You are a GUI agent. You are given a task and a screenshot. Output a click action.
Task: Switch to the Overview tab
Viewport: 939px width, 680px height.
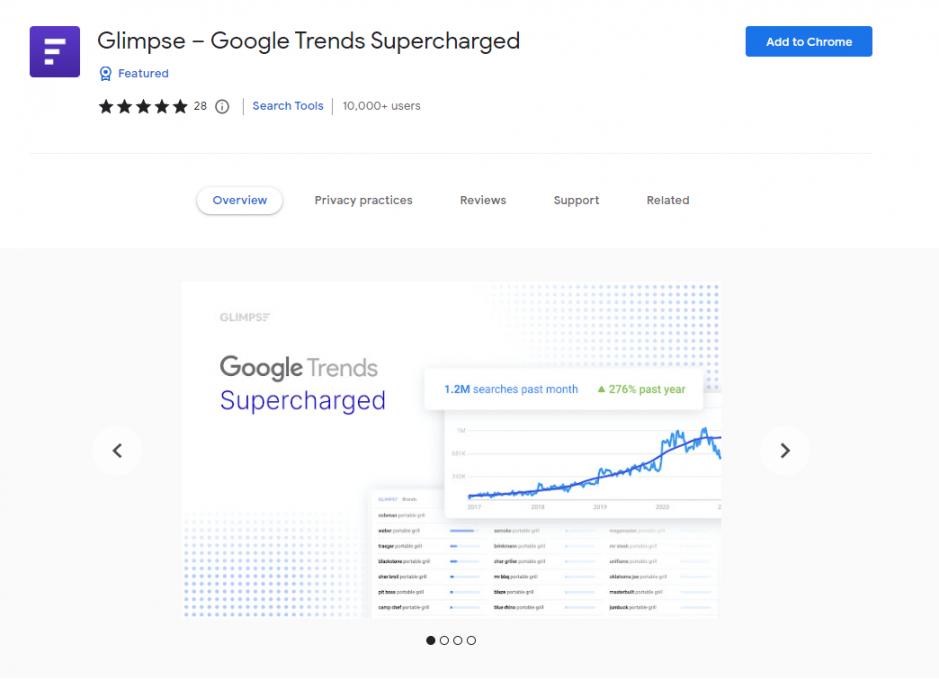tap(240, 200)
